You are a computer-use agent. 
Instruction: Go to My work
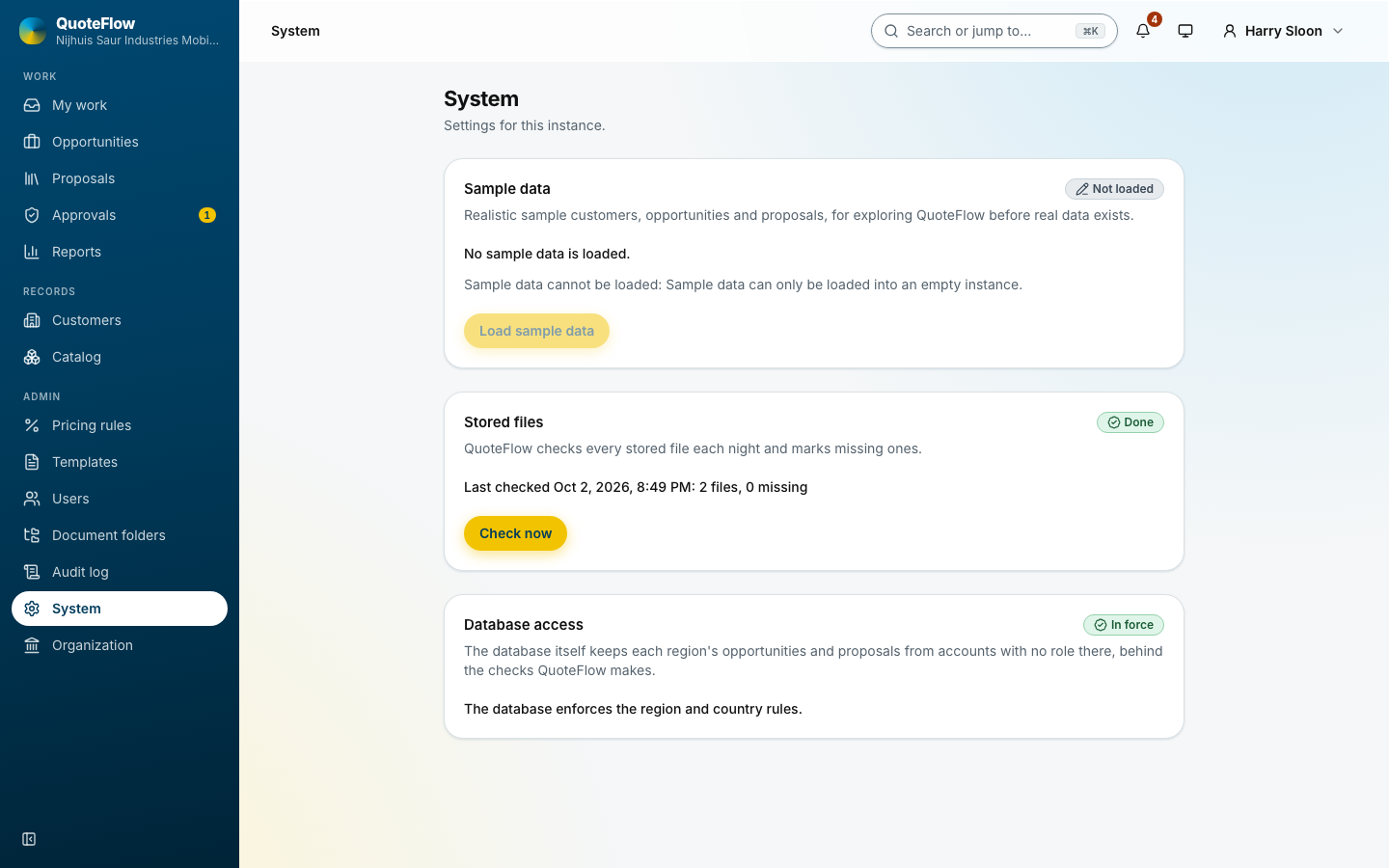(x=120, y=105)
